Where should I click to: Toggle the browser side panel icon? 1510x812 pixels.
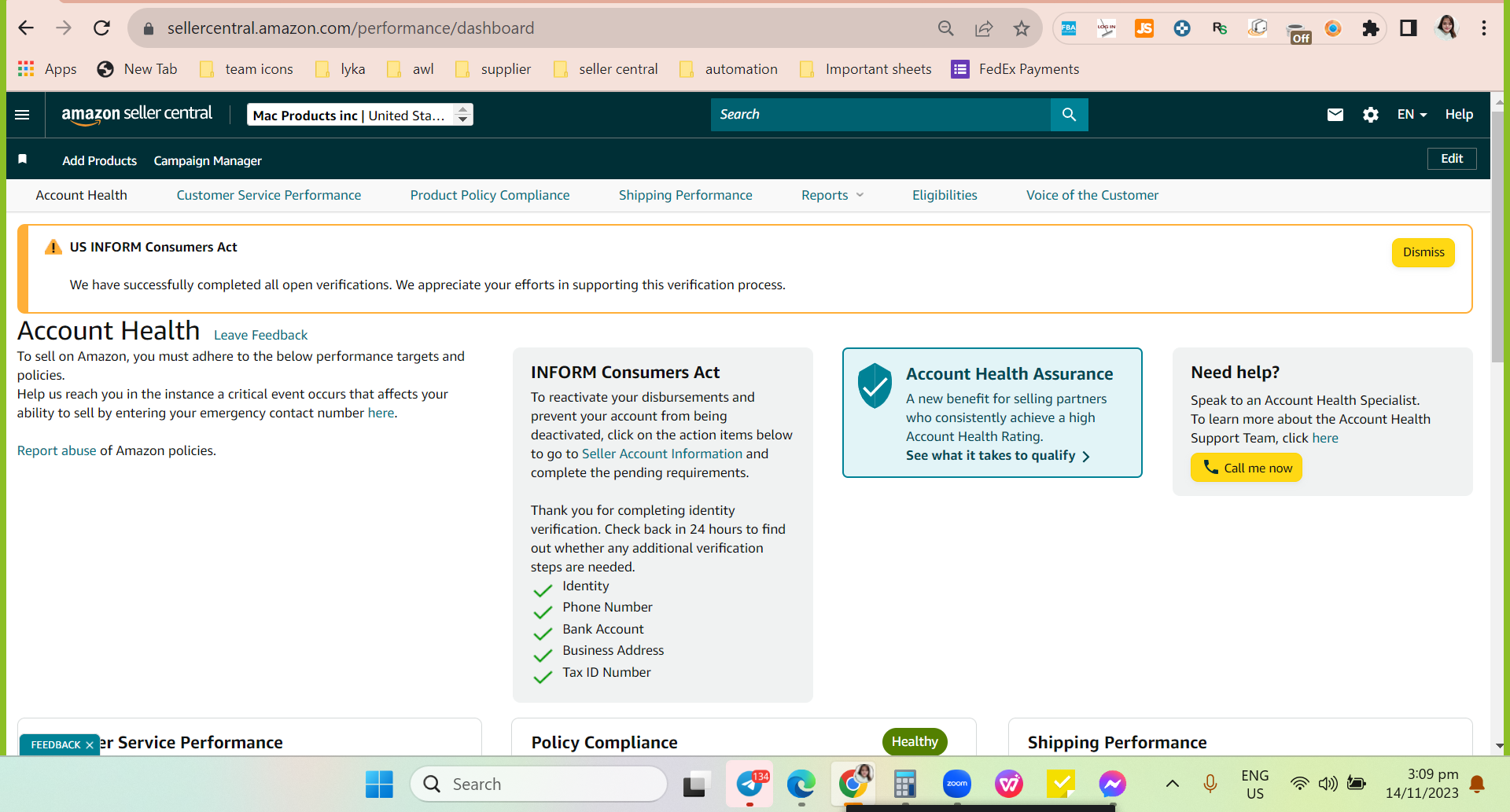click(1409, 28)
